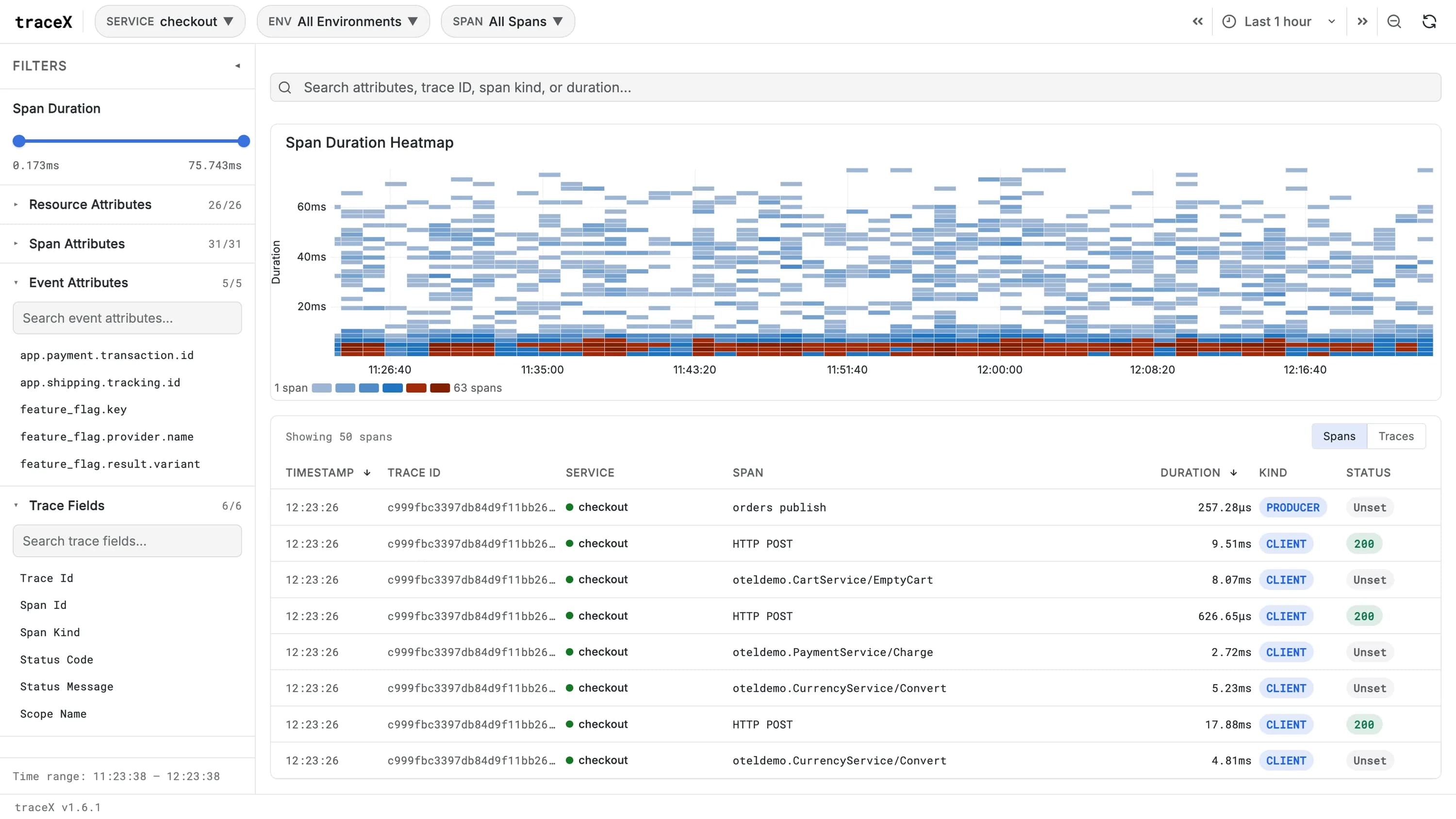Click the minimum span duration slider handle
The image size is (1456, 819).
pyautogui.click(x=19, y=141)
